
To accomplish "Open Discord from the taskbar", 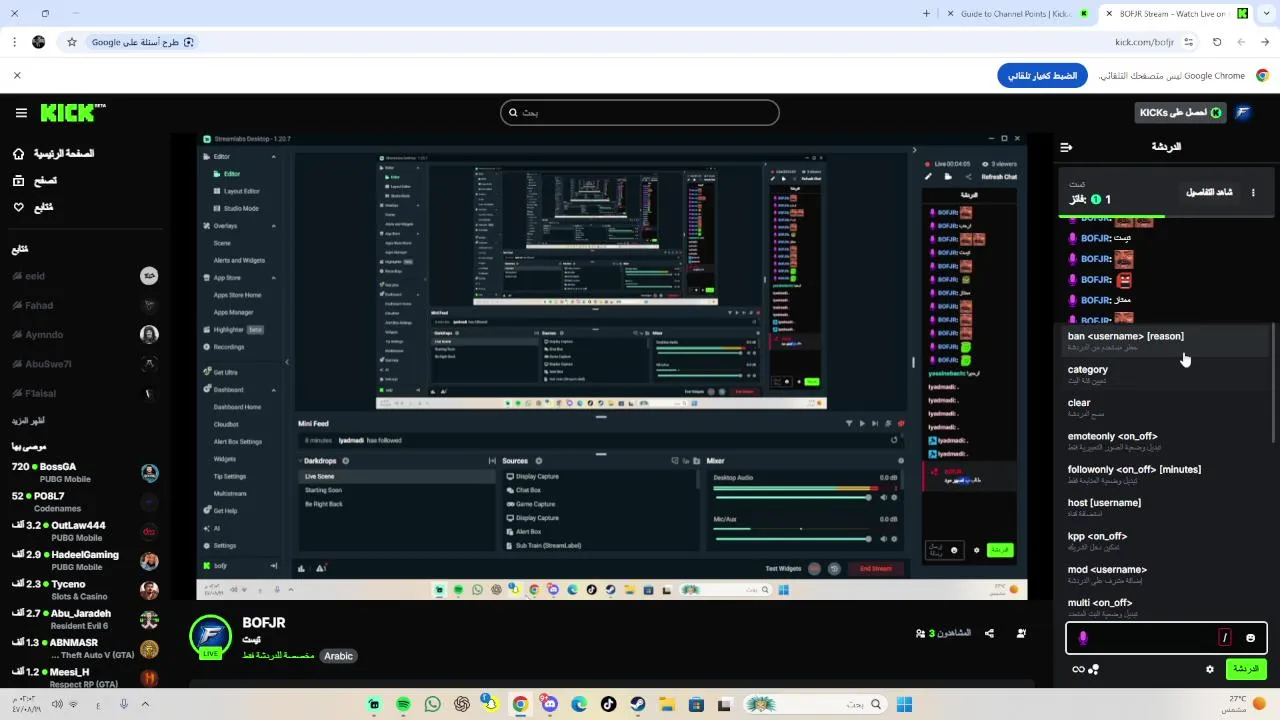I will tap(550, 704).
